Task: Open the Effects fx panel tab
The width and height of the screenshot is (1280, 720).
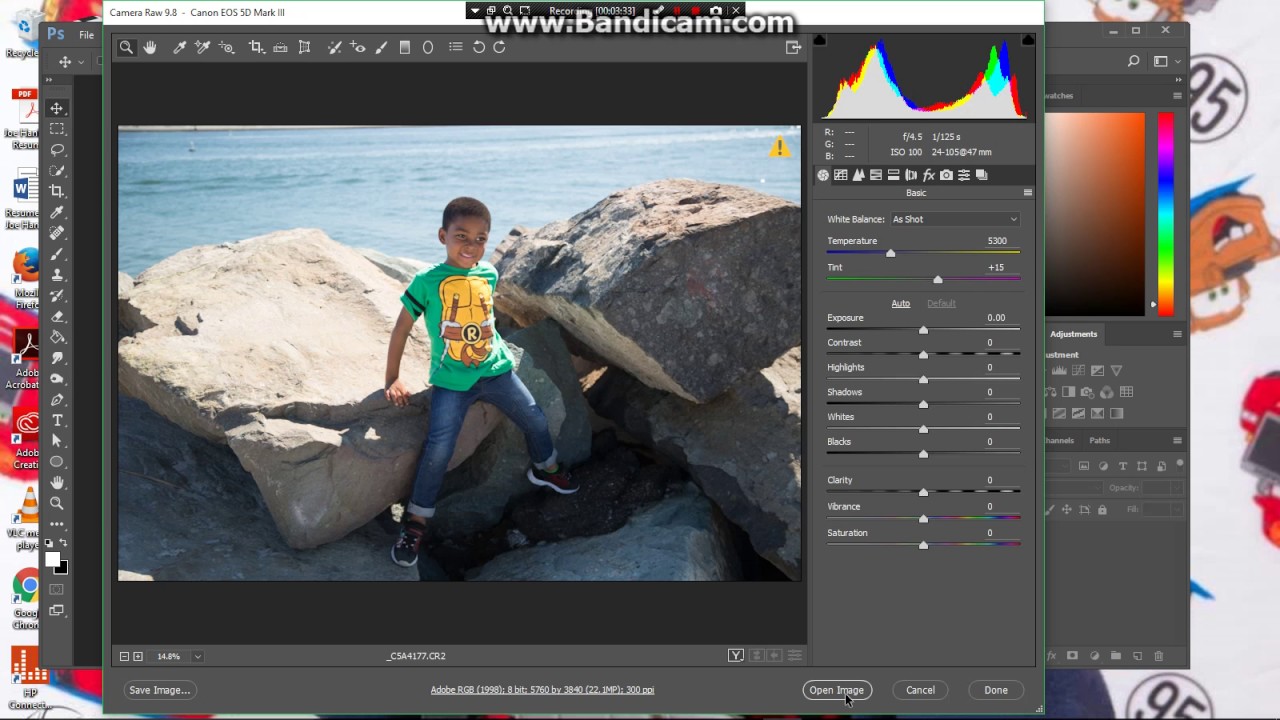Action: click(x=928, y=175)
